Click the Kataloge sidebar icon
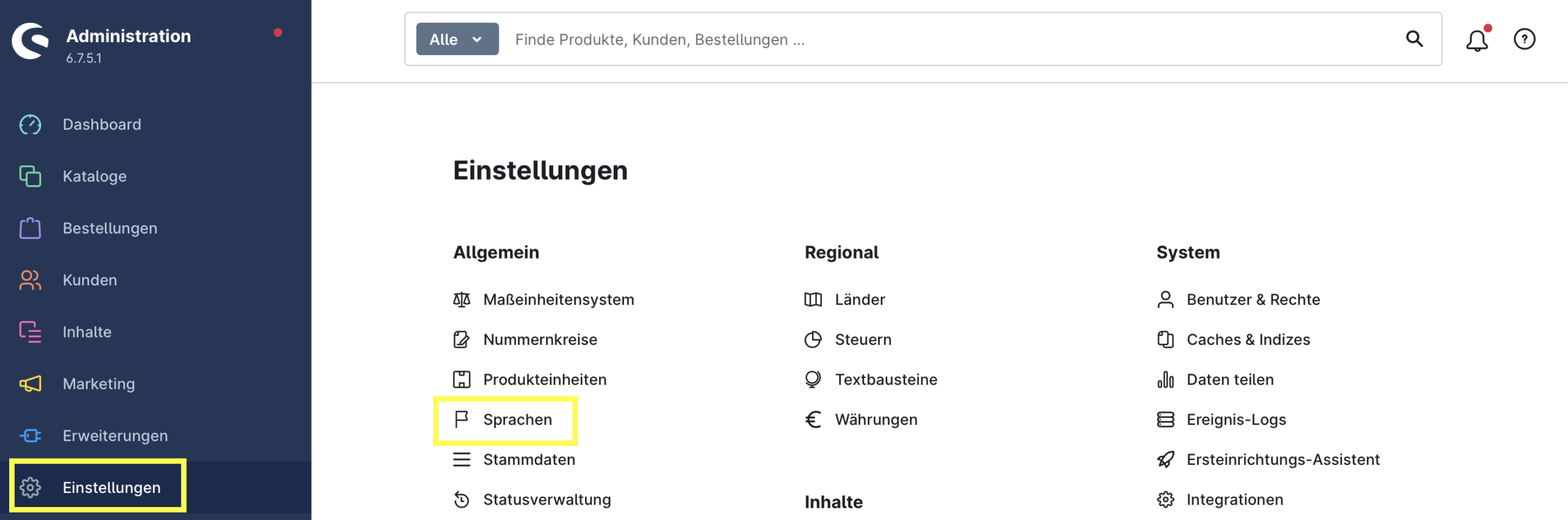Viewport: 1568px width, 520px height. (30, 176)
